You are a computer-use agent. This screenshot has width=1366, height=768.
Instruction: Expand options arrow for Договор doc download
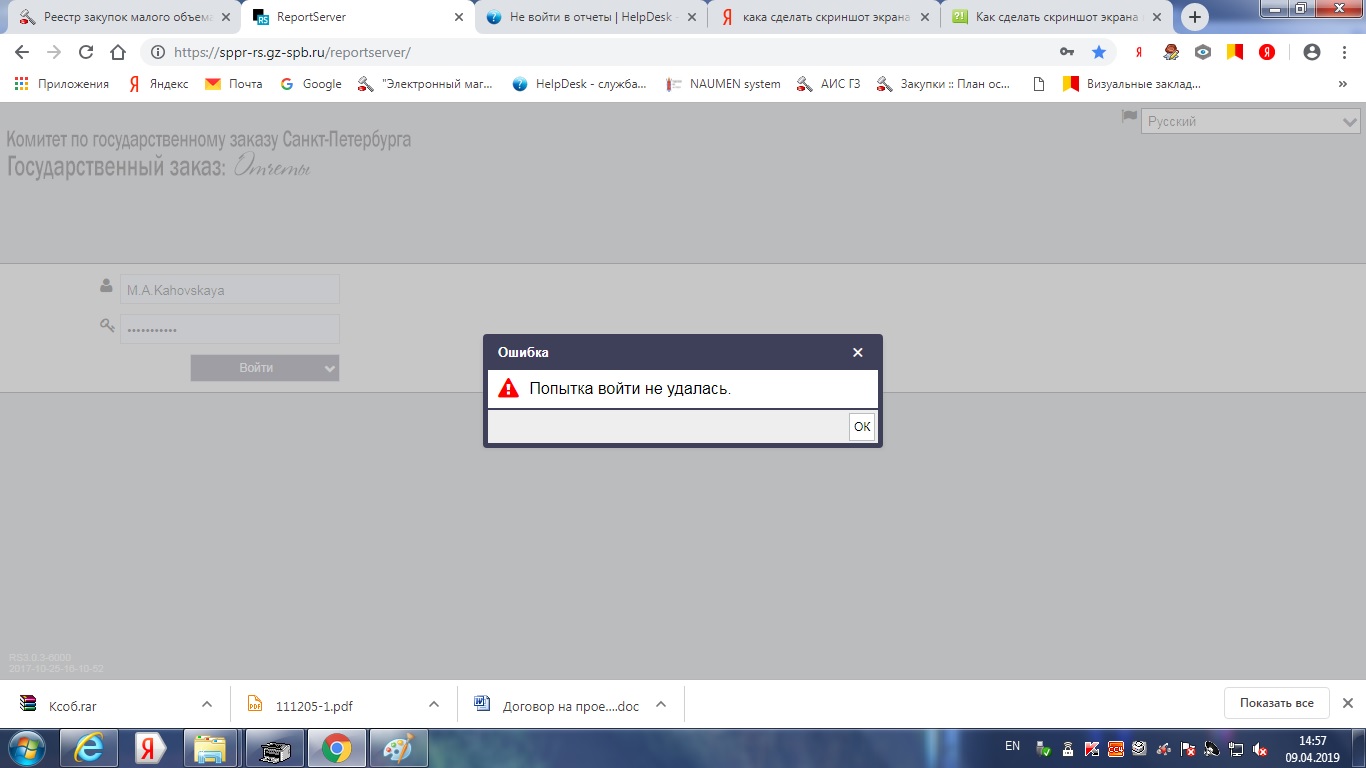point(661,704)
